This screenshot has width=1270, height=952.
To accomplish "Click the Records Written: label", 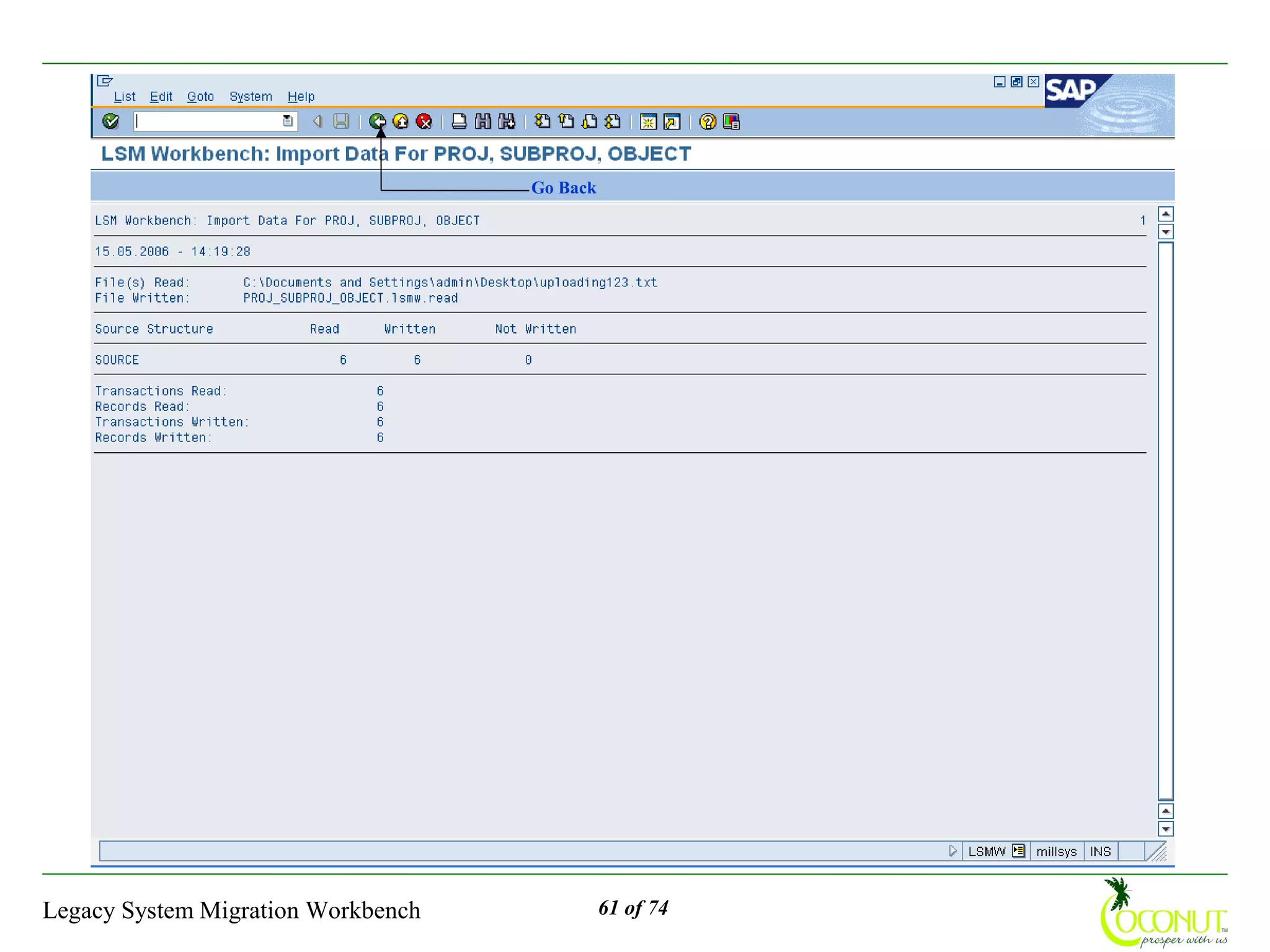I will pyautogui.click(x=153, y=438).
